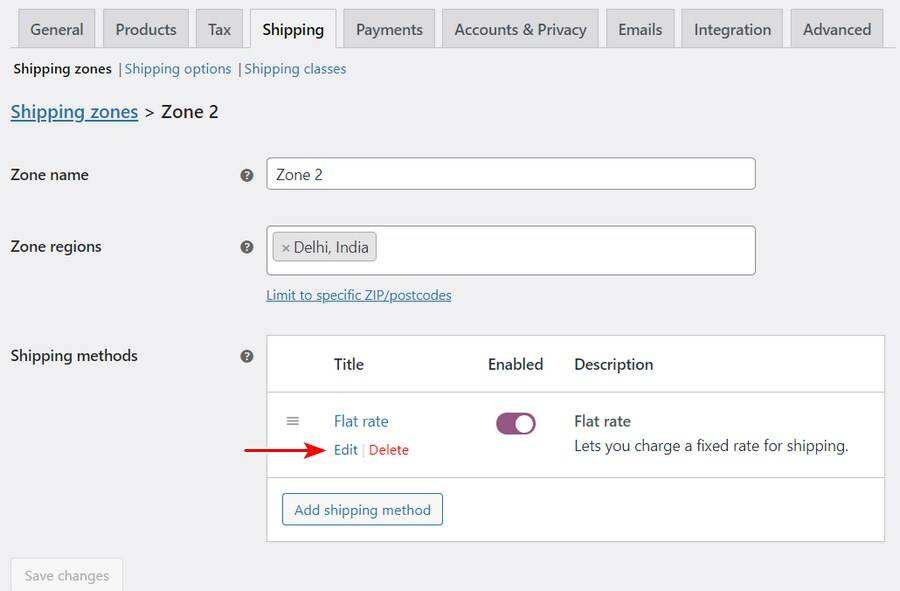Viewport: 900px width, 591px height.
Task: Click the Flat rate drag handle icon
Action: (x=293, y=421)
